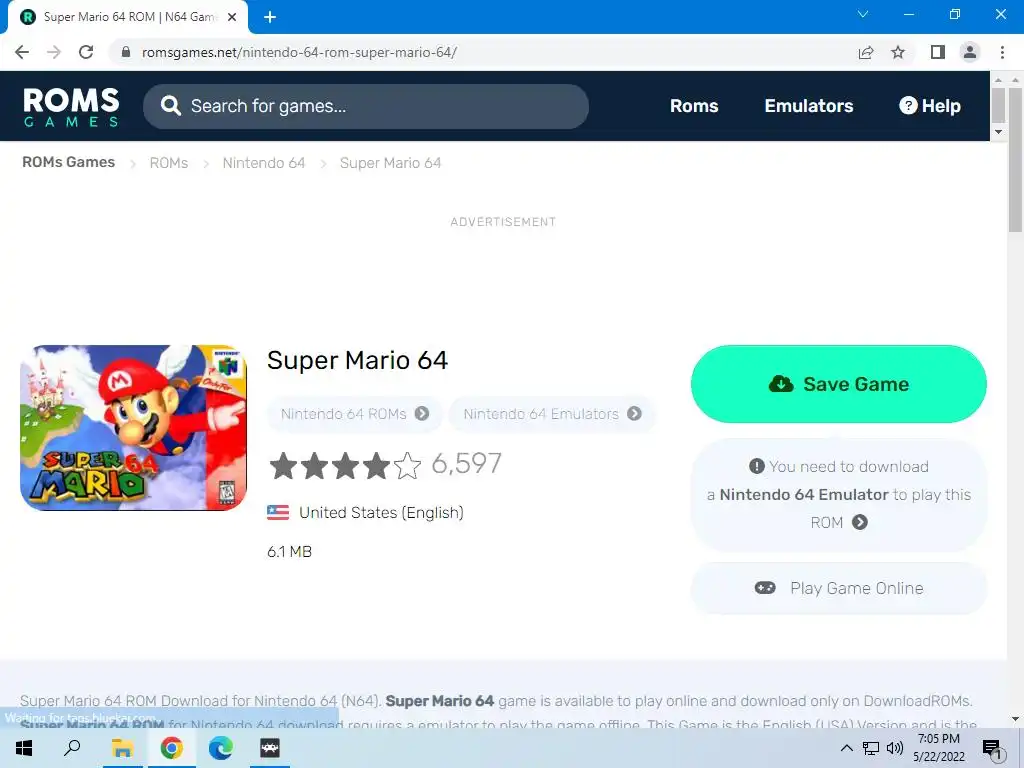Open the Nintendo 64 breadcrumb link
This screenshot has height=768, width=1024.
264,163
